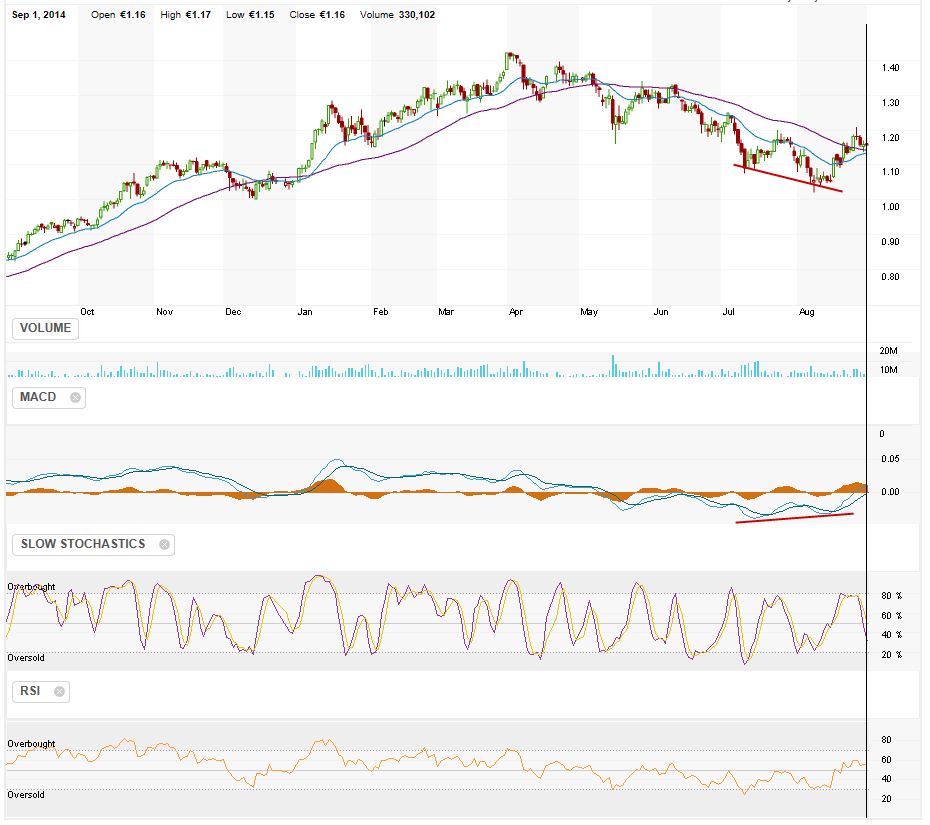The width and height of the screenshot is (930, 825).
Task: Click the High €1.17 value
Action: pyautogui.click(x=186, y=15)
